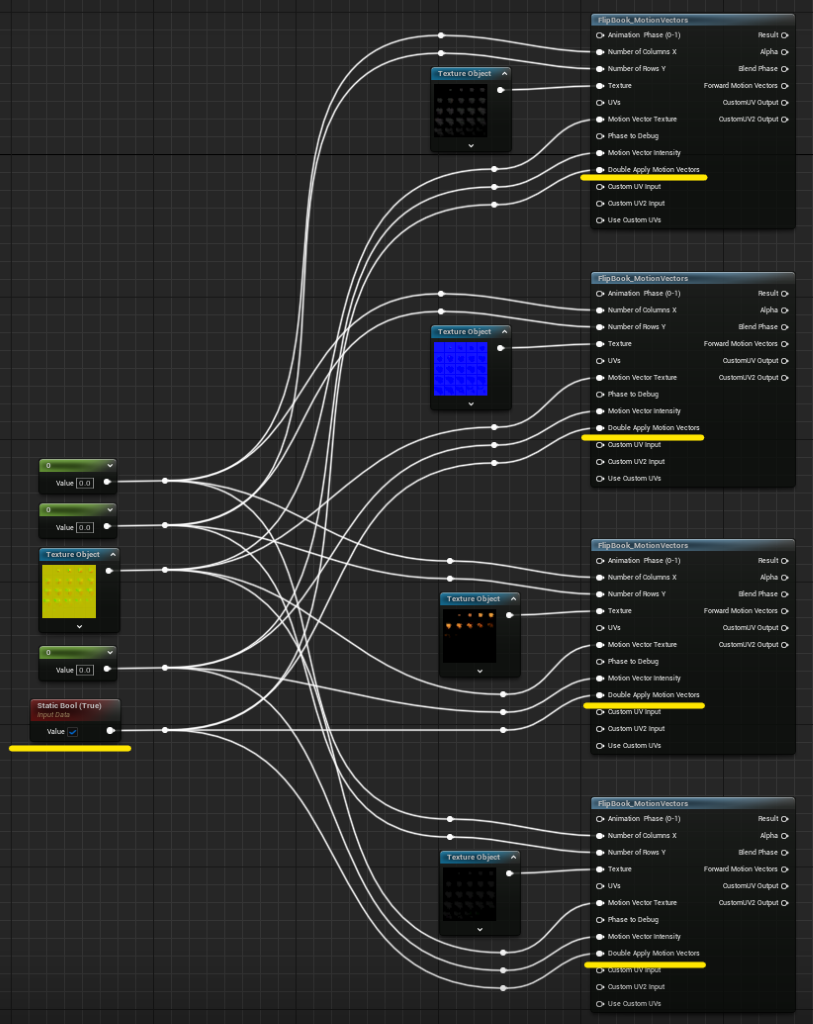
Task: Collapse the blue Texture Object header chevron
Action: [504, 332]
